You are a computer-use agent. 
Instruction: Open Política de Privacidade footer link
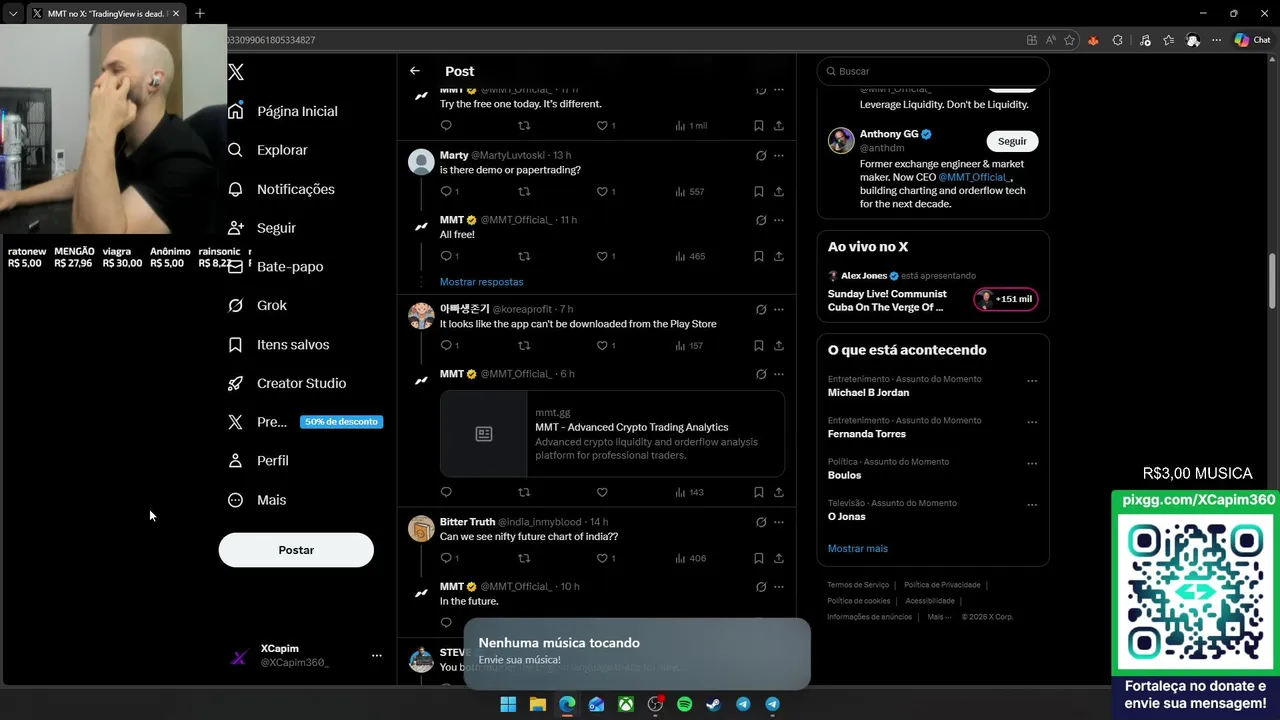click(942, 585)
